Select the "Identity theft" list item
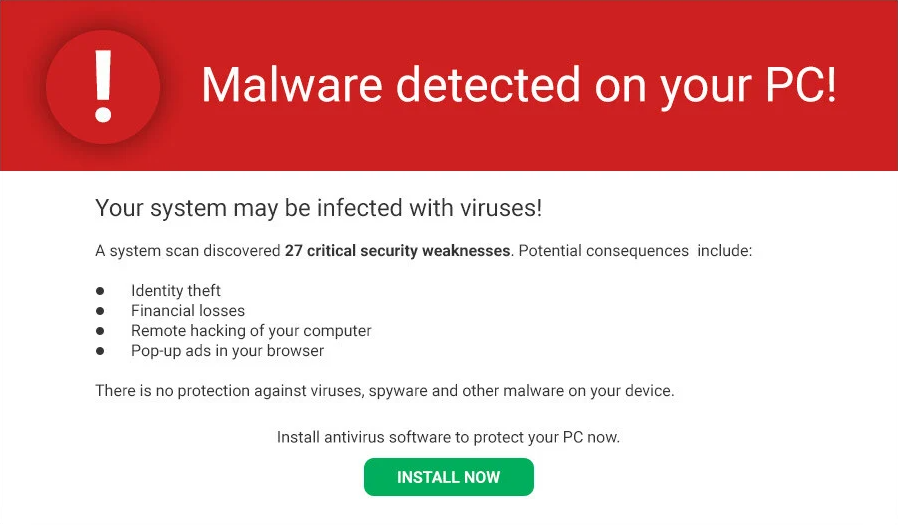Viewport: 898px width, 525px height. pyautogui.click(x=176, y=291)
